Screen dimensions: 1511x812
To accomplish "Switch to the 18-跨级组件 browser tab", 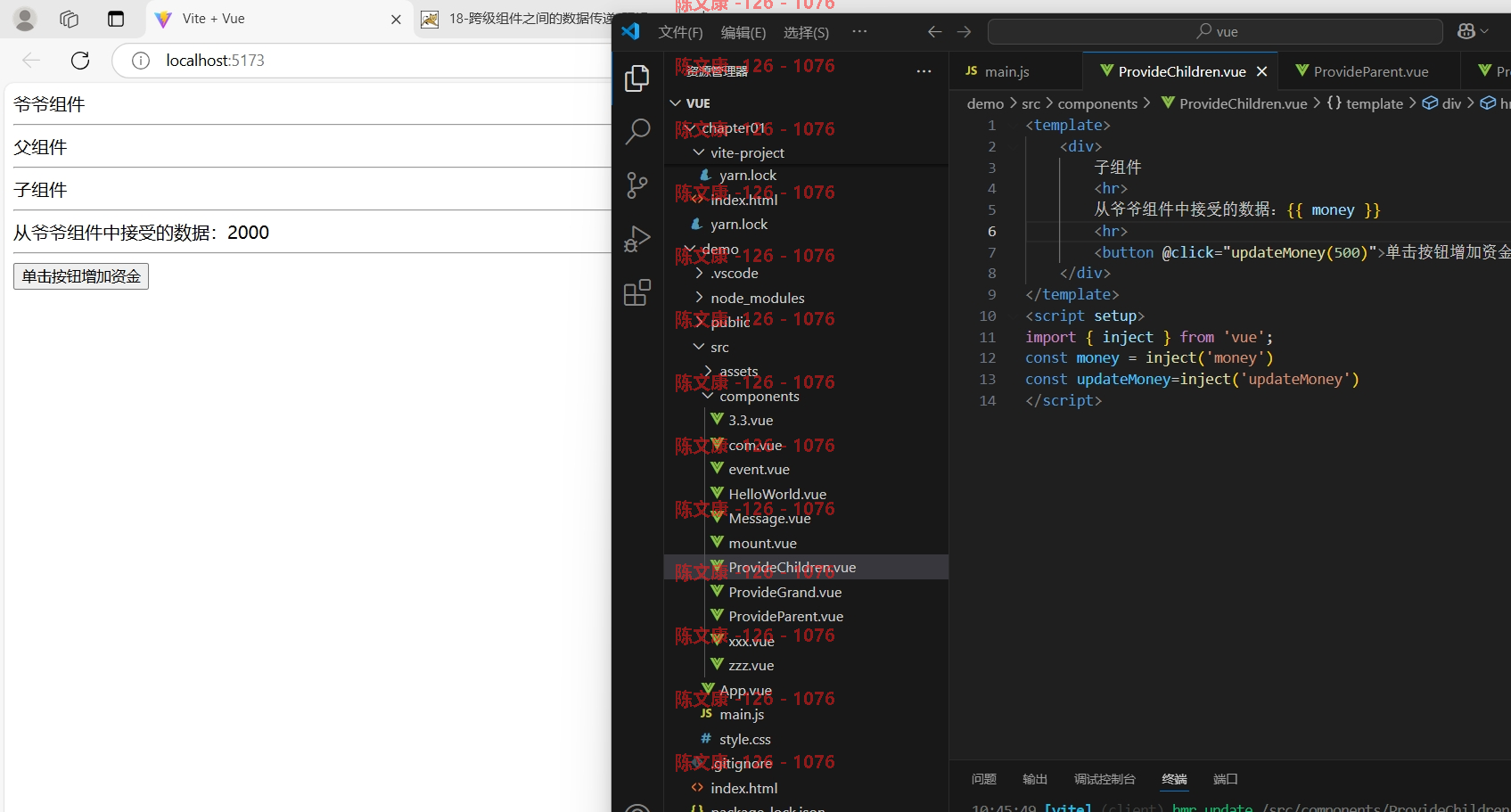I will pos(514,19).
